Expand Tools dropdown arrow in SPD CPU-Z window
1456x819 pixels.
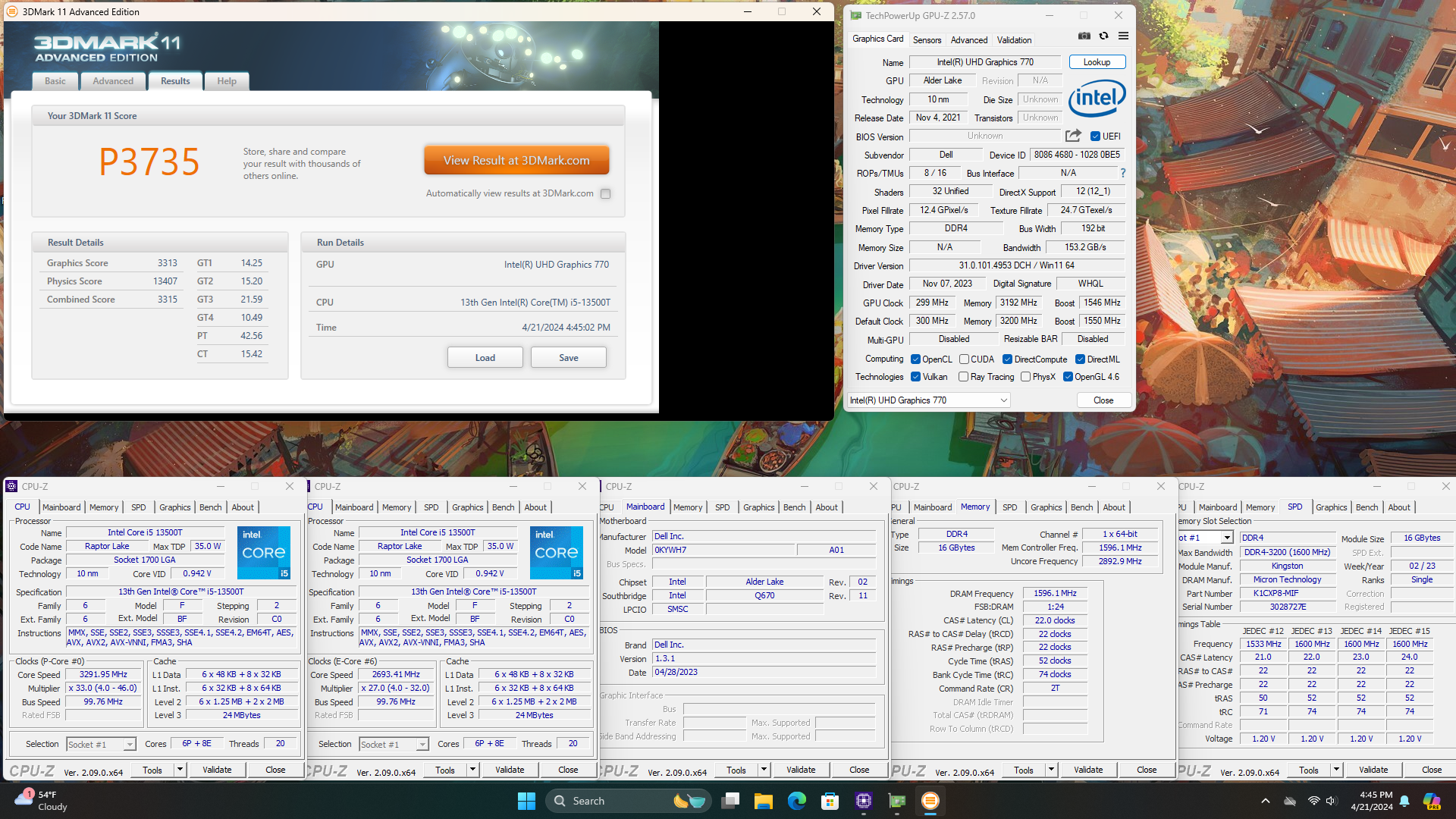(1336, 770)
